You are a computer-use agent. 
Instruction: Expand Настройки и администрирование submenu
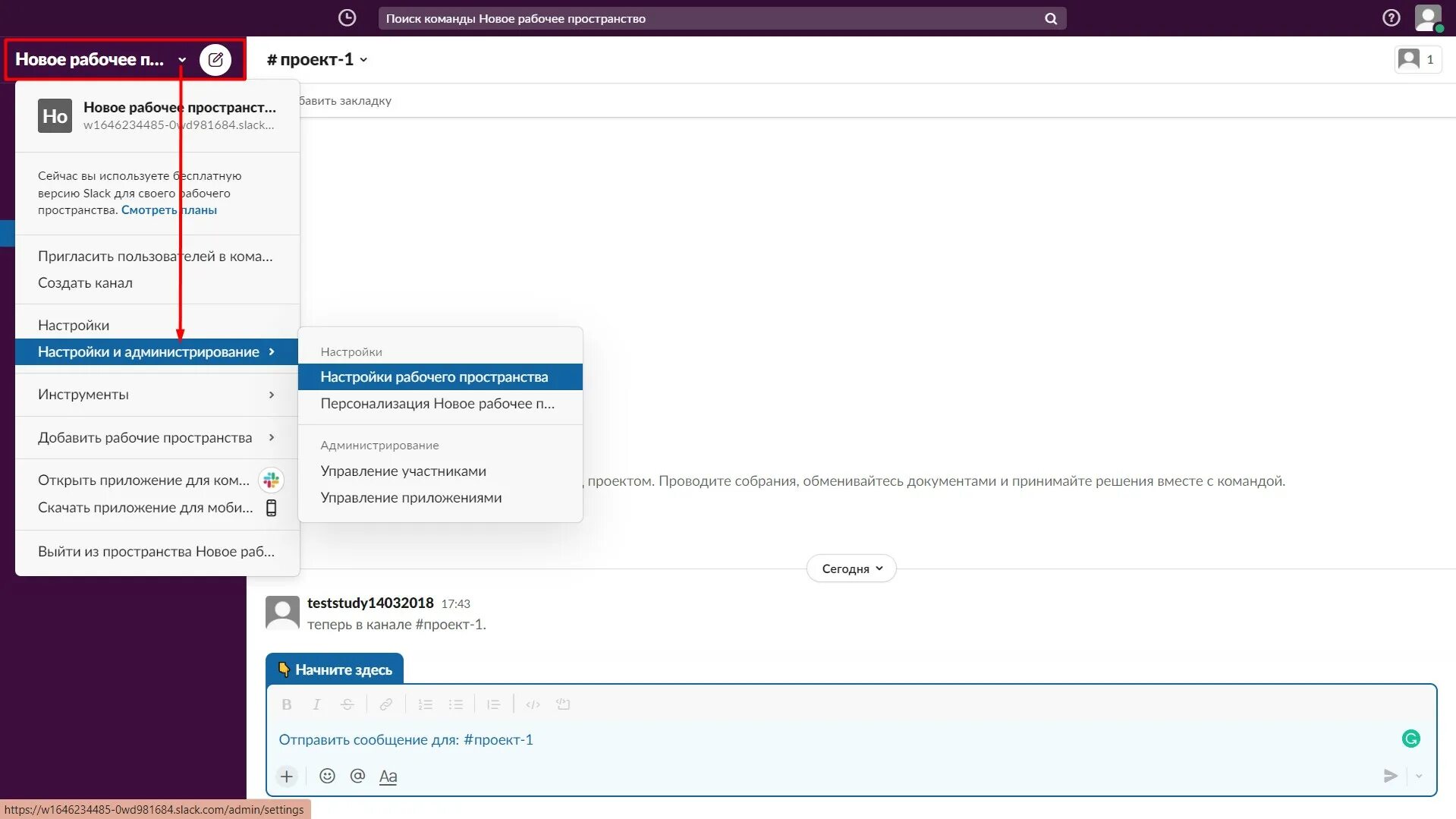pos(157,351)
